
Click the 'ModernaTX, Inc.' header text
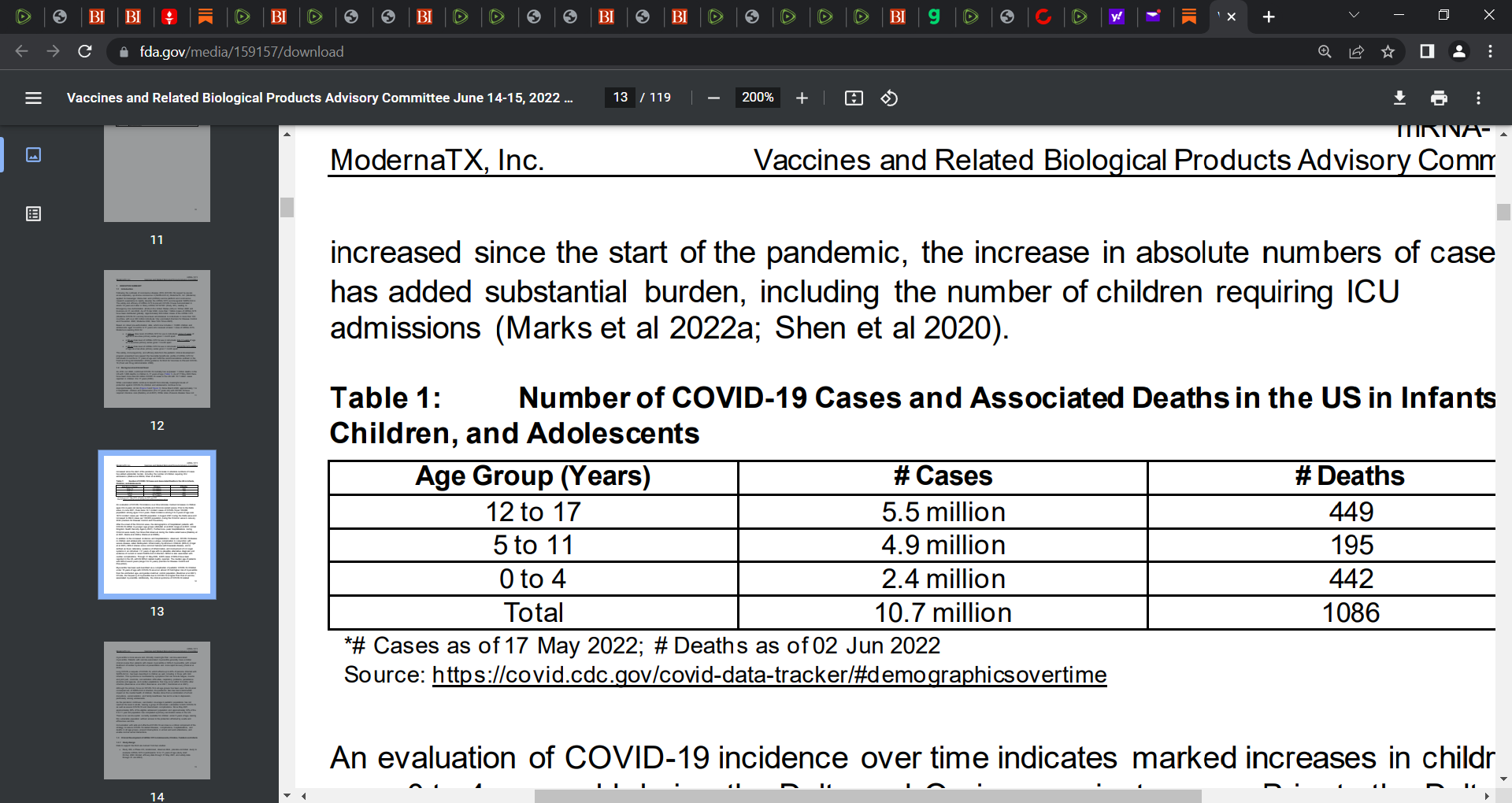[x=437, y=160]
